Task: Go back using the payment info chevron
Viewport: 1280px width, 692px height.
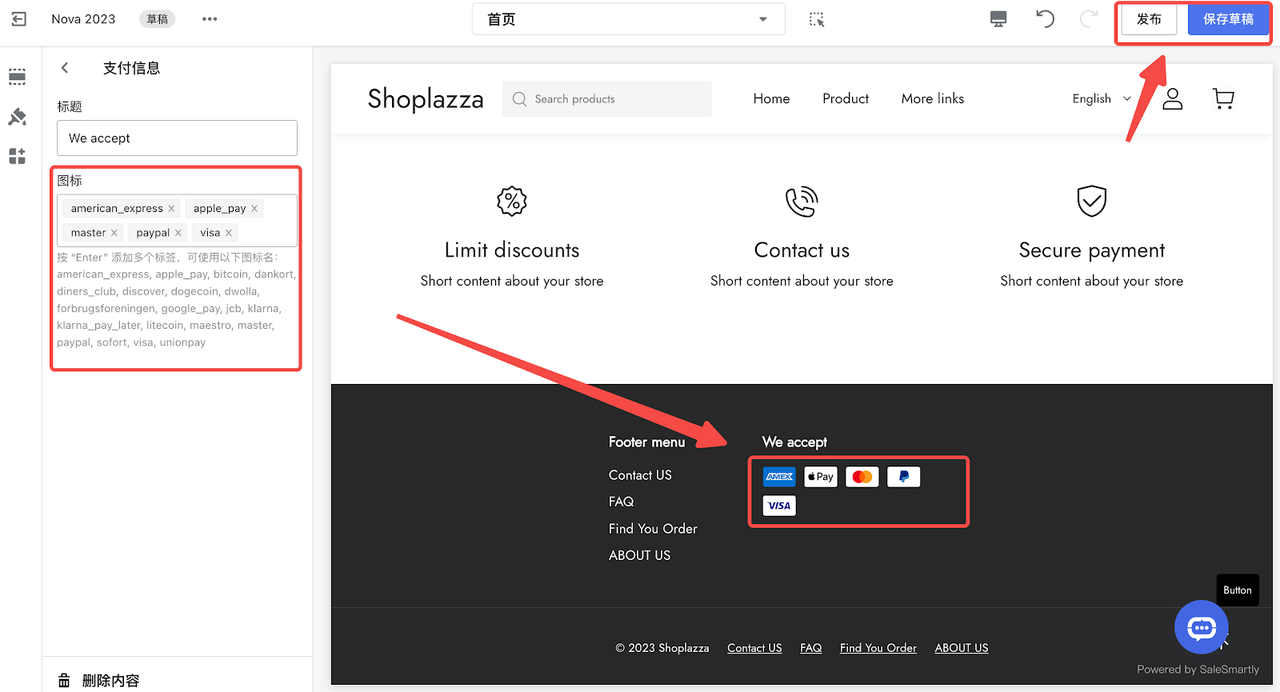Action: pyautogui.click(x=65, y=68)
